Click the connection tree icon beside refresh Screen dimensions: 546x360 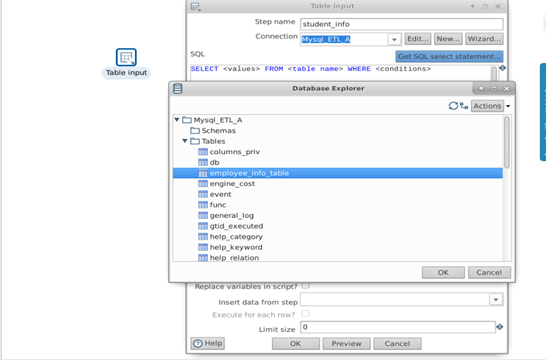[464, 106]
